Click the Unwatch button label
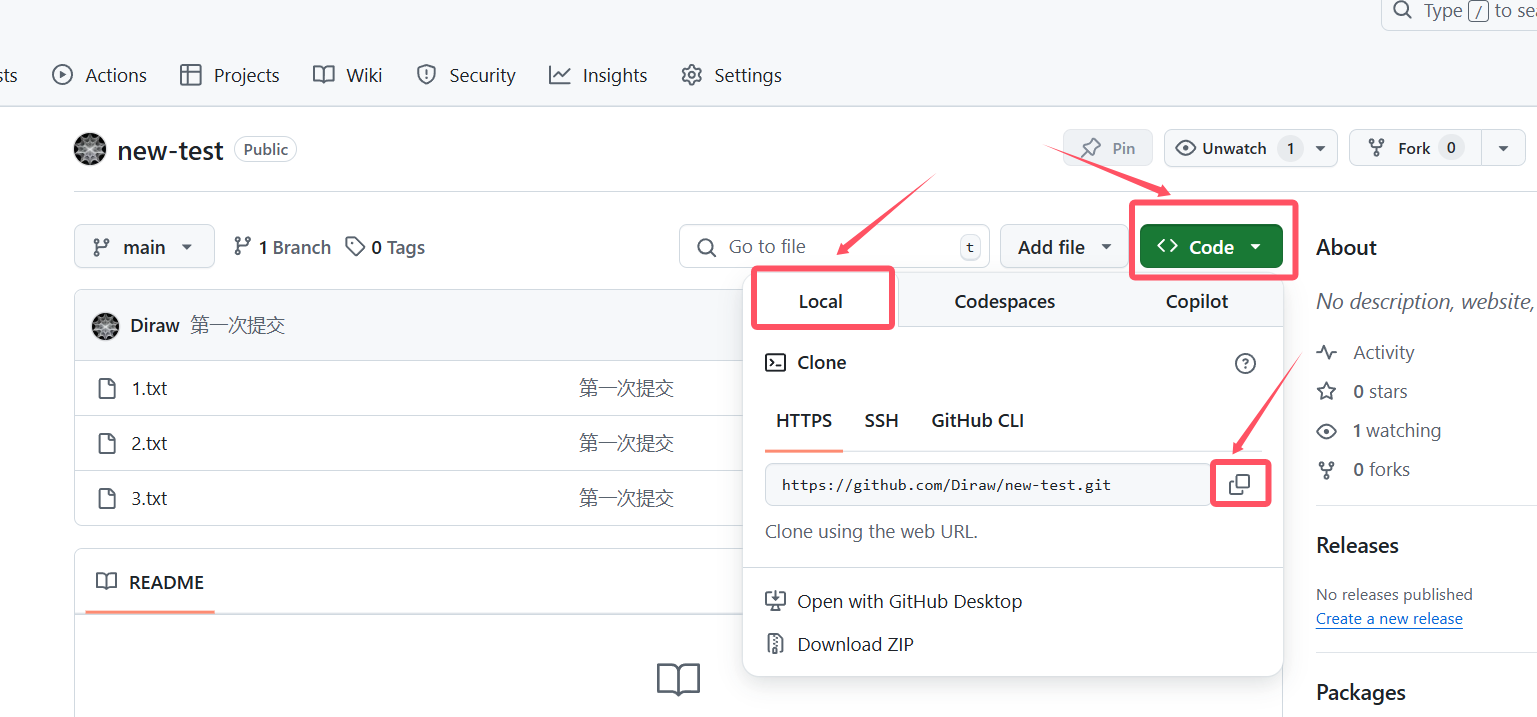The height and width of the screenshot is (717, 1537). tap(1235, 149)
